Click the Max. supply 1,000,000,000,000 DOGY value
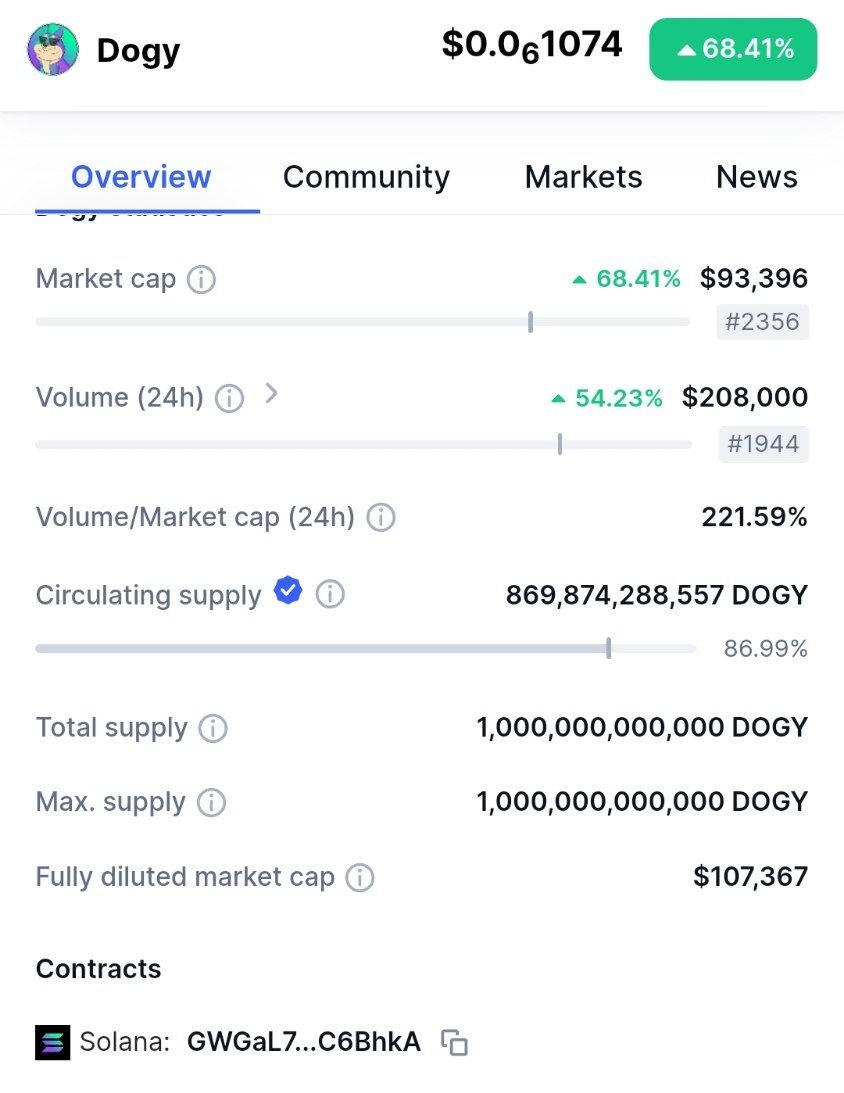This screenshot has height=1093, width=844. coord(643,802)
